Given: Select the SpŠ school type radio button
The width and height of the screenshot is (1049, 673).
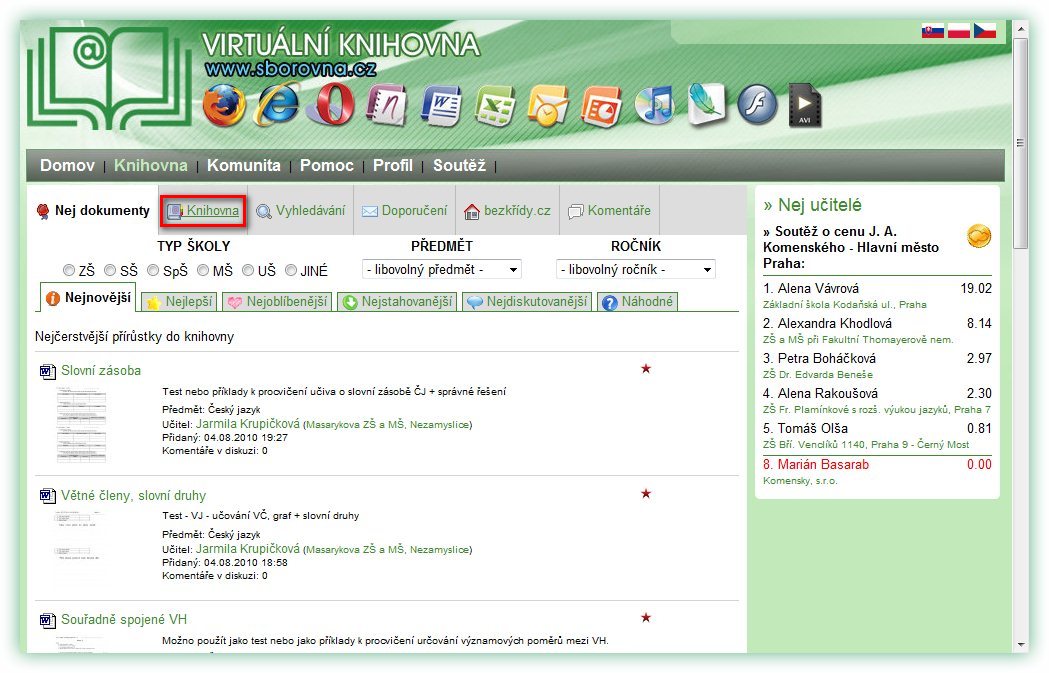Looking at the screenshot, I should (153, 270).
